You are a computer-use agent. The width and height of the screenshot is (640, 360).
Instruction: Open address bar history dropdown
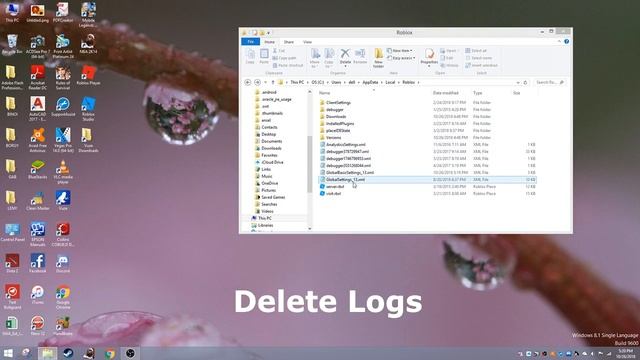(x=518, y=82)
